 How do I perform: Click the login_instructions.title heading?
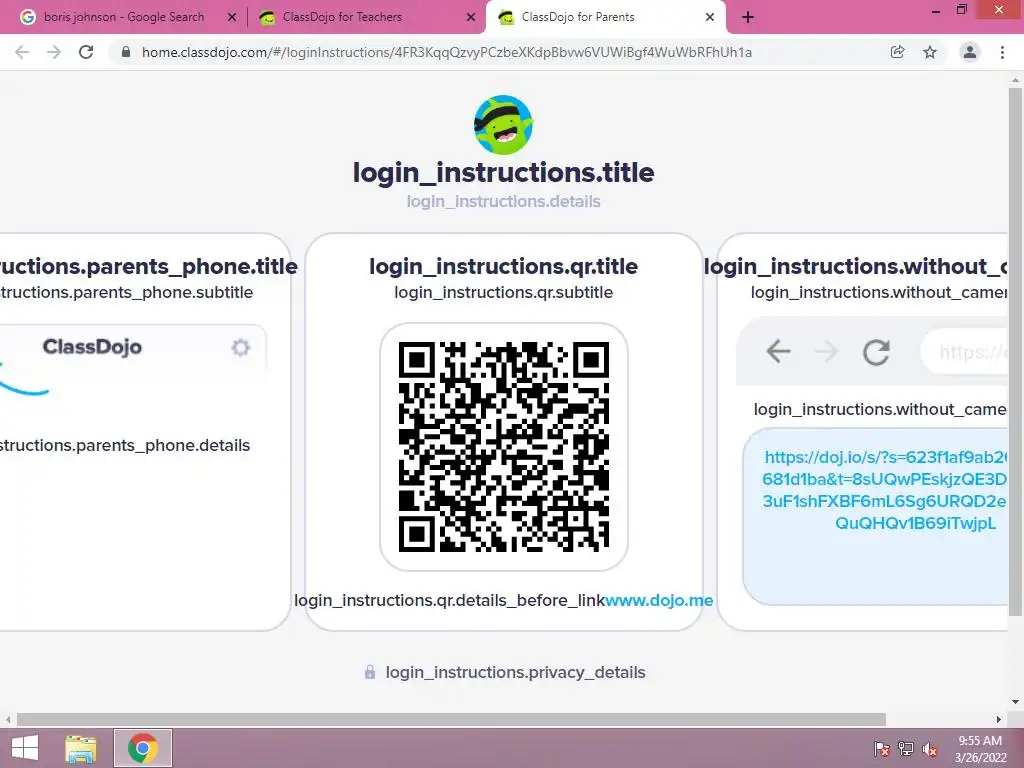(504, 172)
